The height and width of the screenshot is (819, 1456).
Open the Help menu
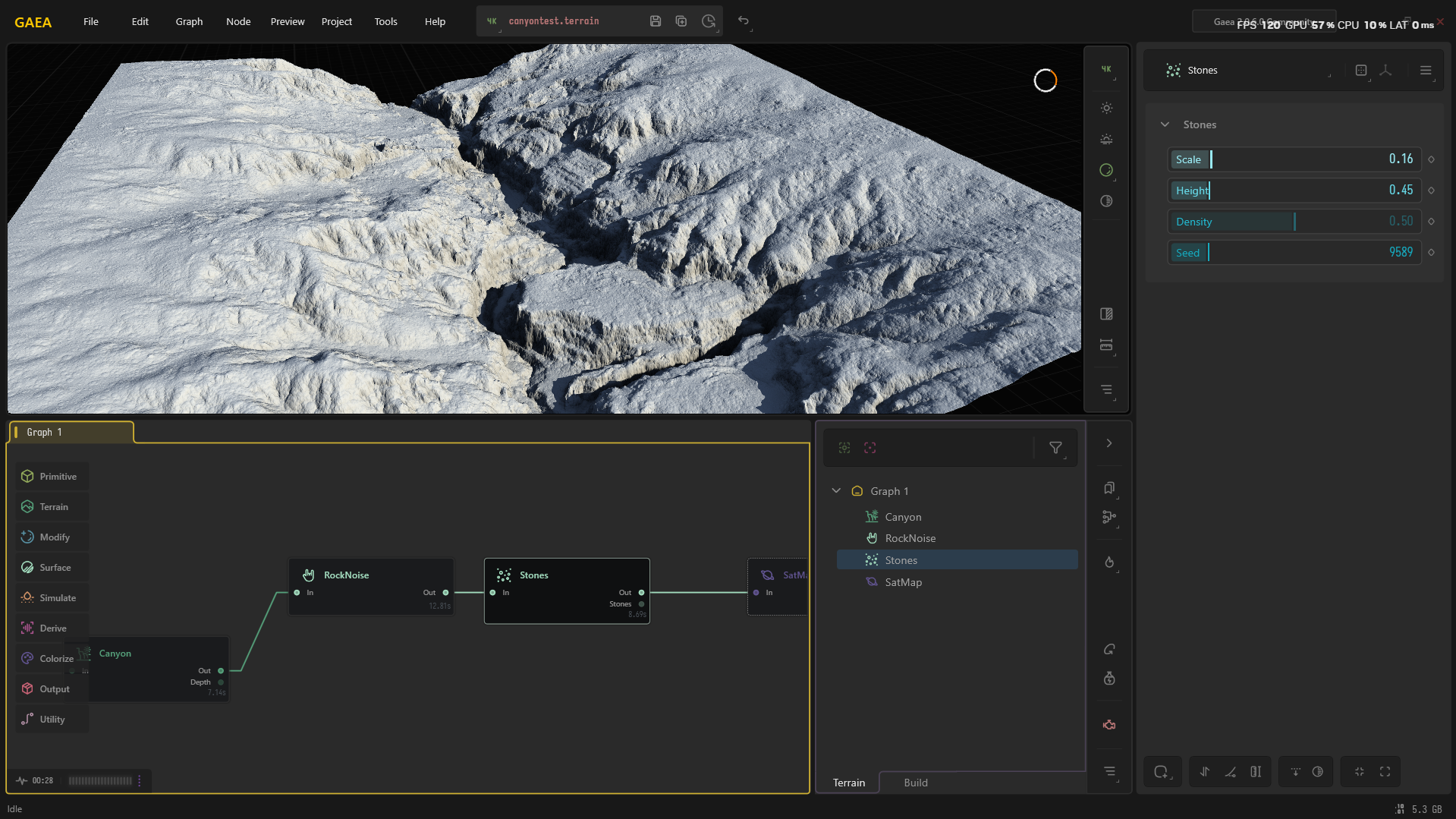tap(435, 21)
